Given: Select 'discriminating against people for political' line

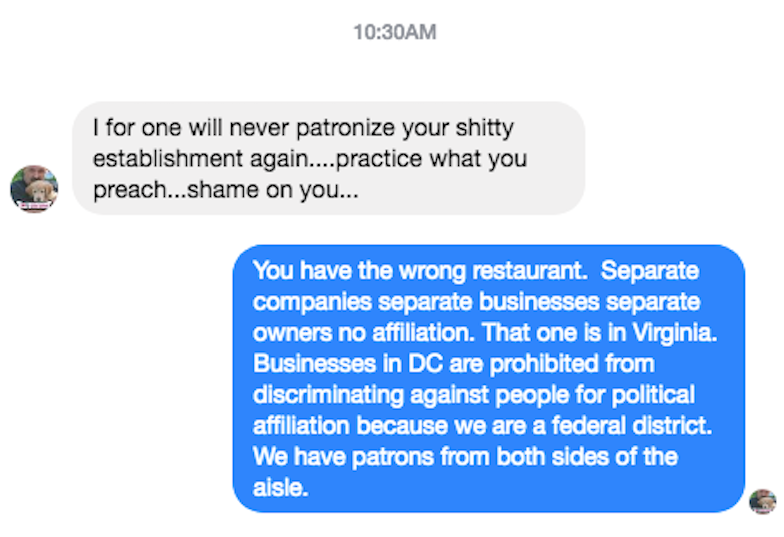Looking at the screenshot, I should coord(474,395).
